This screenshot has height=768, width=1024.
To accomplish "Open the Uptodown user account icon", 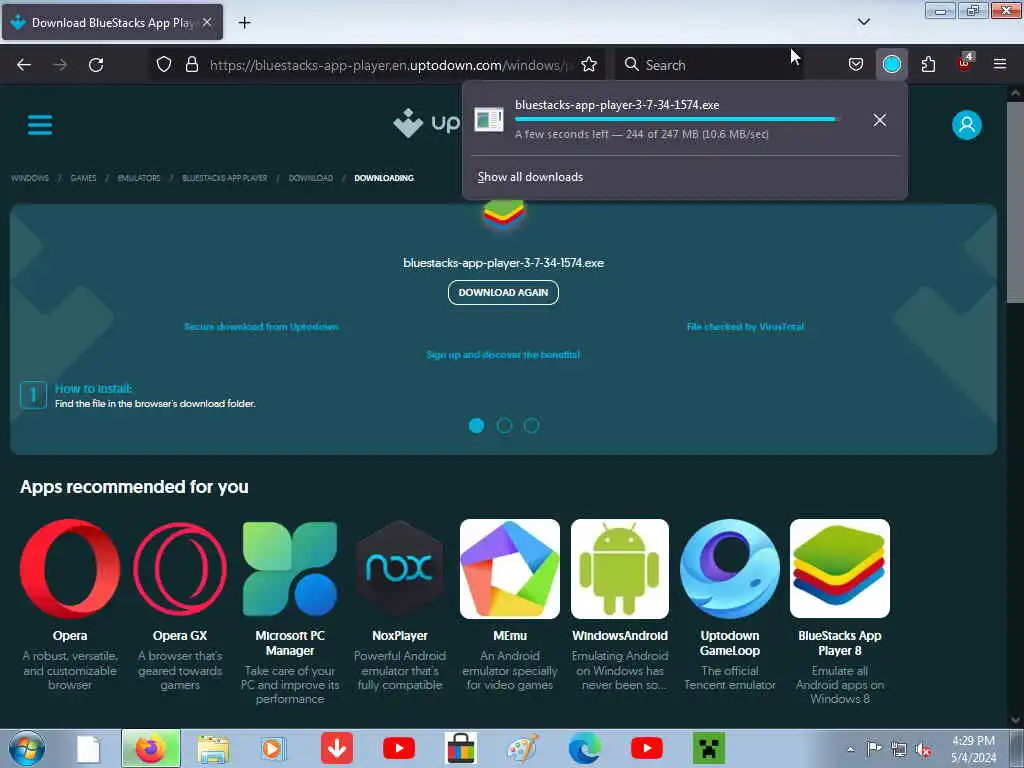I will pos(967,125).
